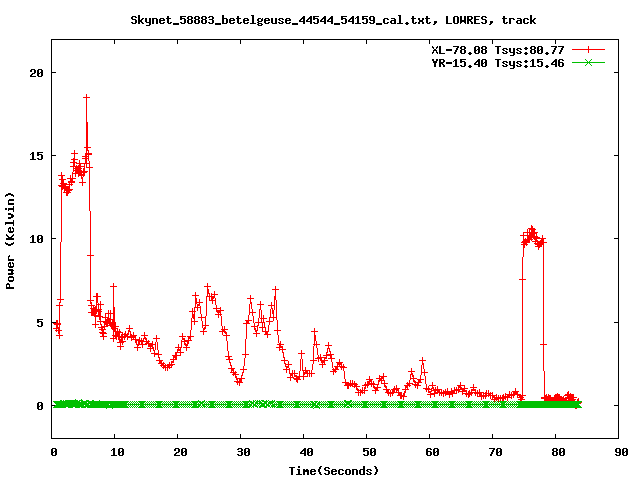Click the plot title Skynet_58883_betelgeuse filename

pos(333,20)
